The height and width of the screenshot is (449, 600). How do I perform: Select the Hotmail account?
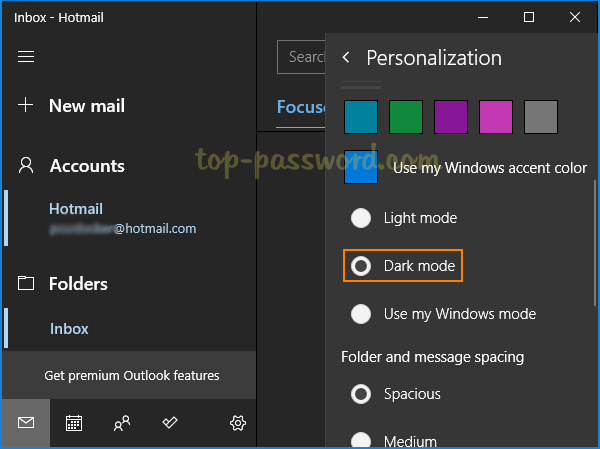click(122, 218)
